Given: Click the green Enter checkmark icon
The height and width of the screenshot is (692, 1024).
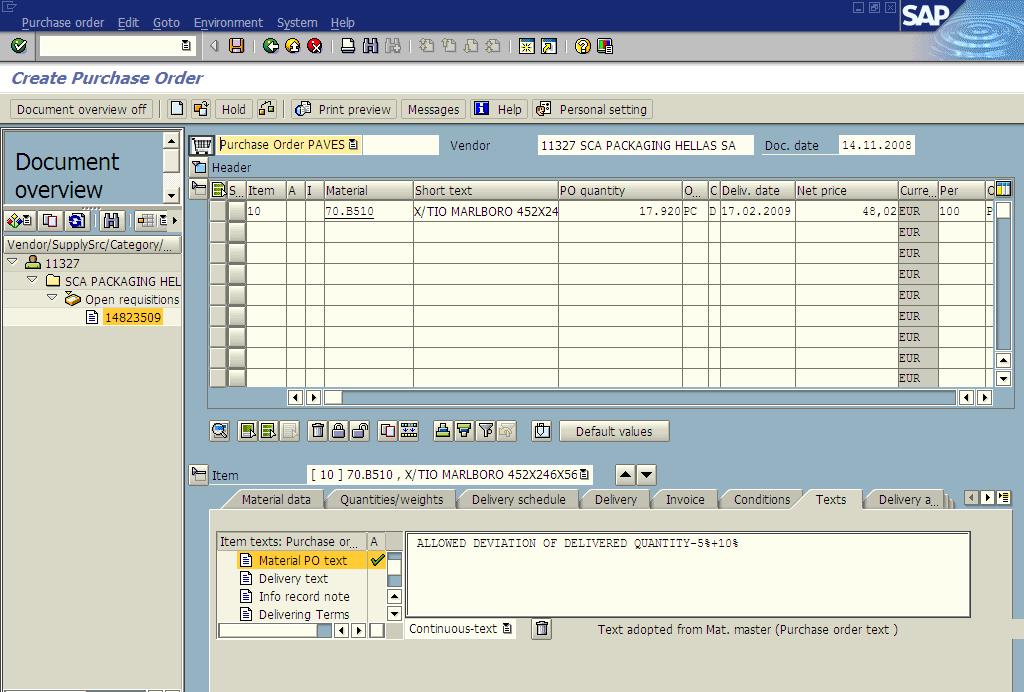Looking at the screenshot, I should pos(19,46).
